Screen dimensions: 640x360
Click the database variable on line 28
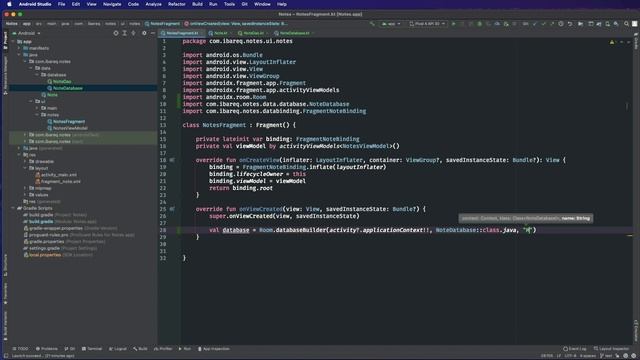[x=236, y=230]
